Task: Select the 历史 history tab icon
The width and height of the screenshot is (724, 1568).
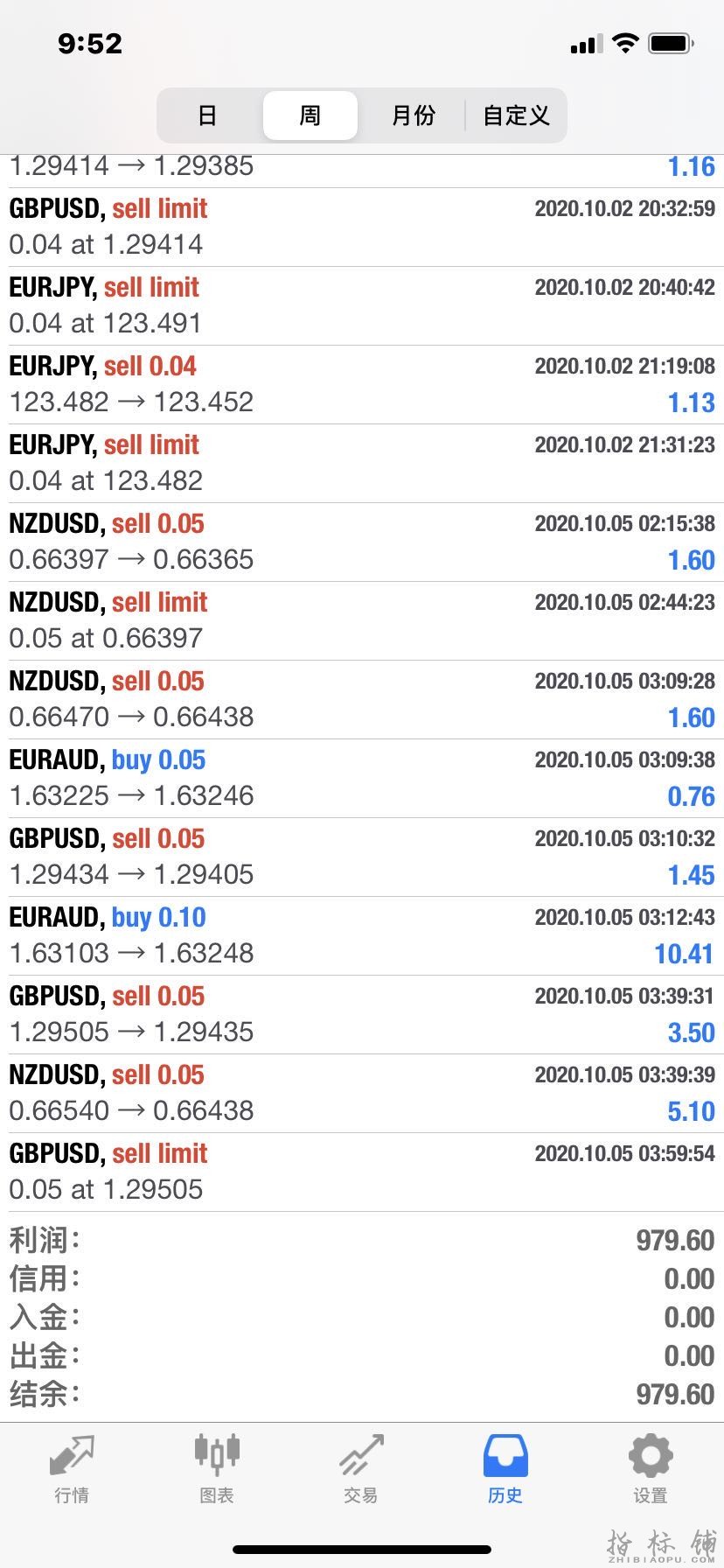Action: (505, 1456)
